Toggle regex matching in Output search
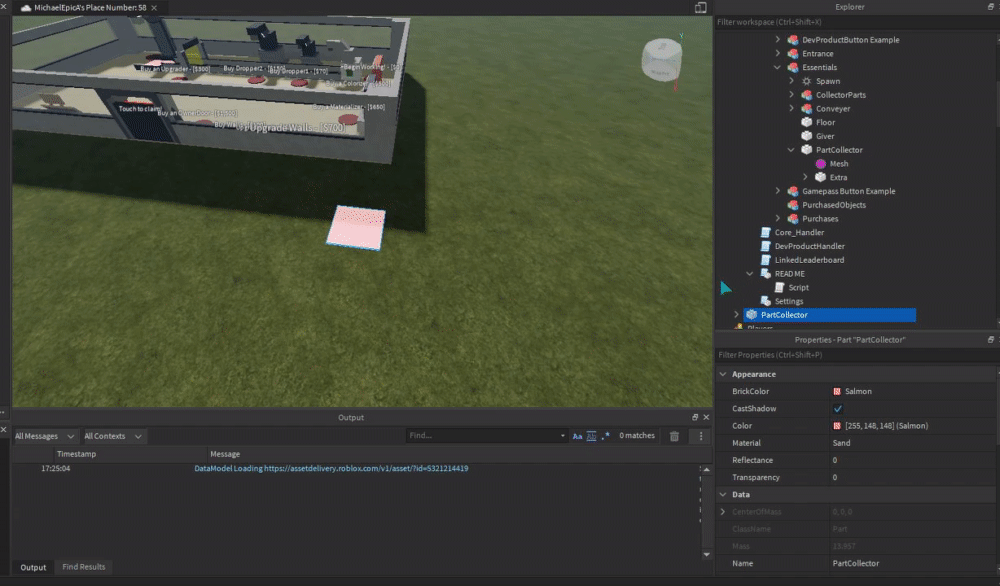 click(605, 436)
